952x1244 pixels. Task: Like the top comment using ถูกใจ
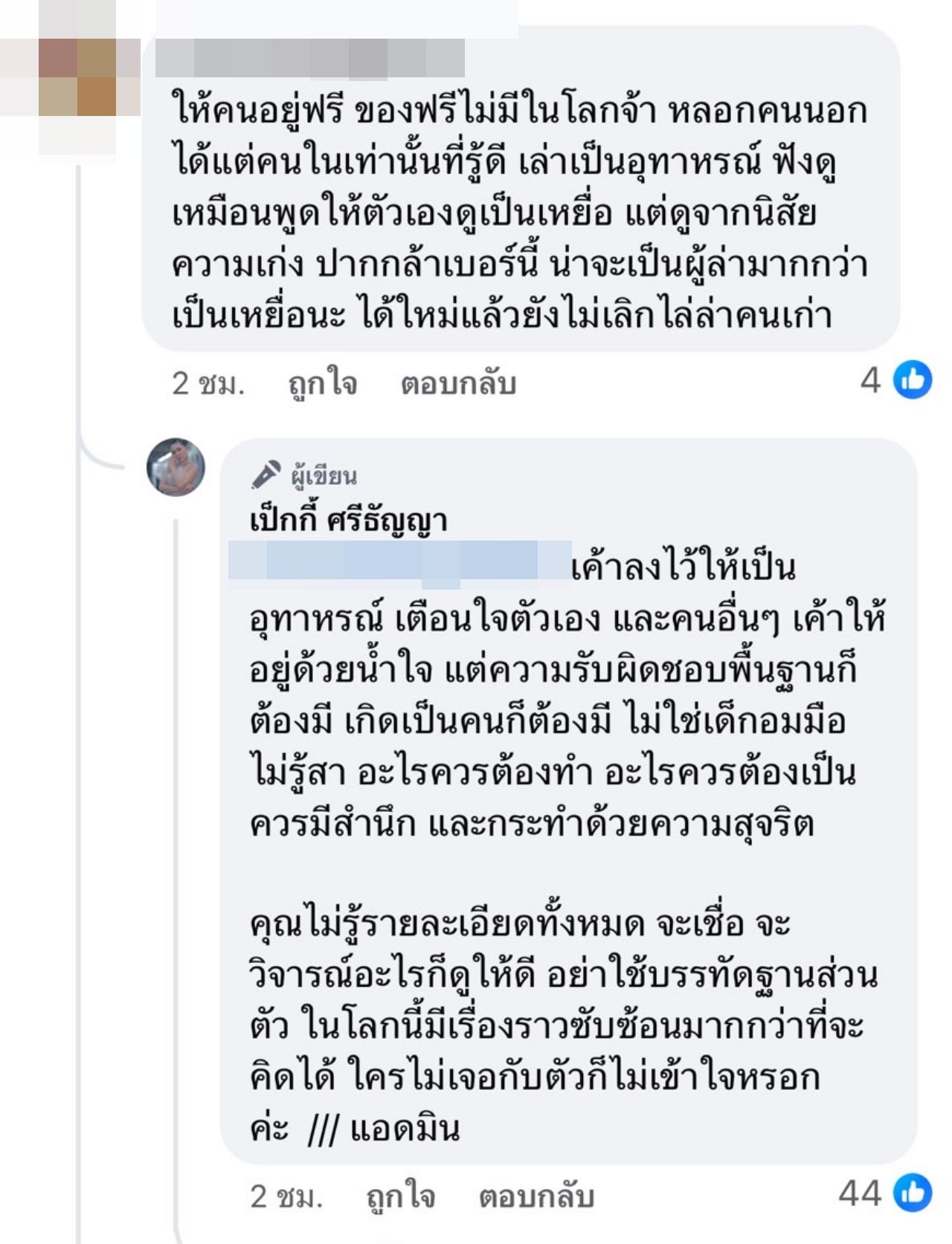coord(323,384)
